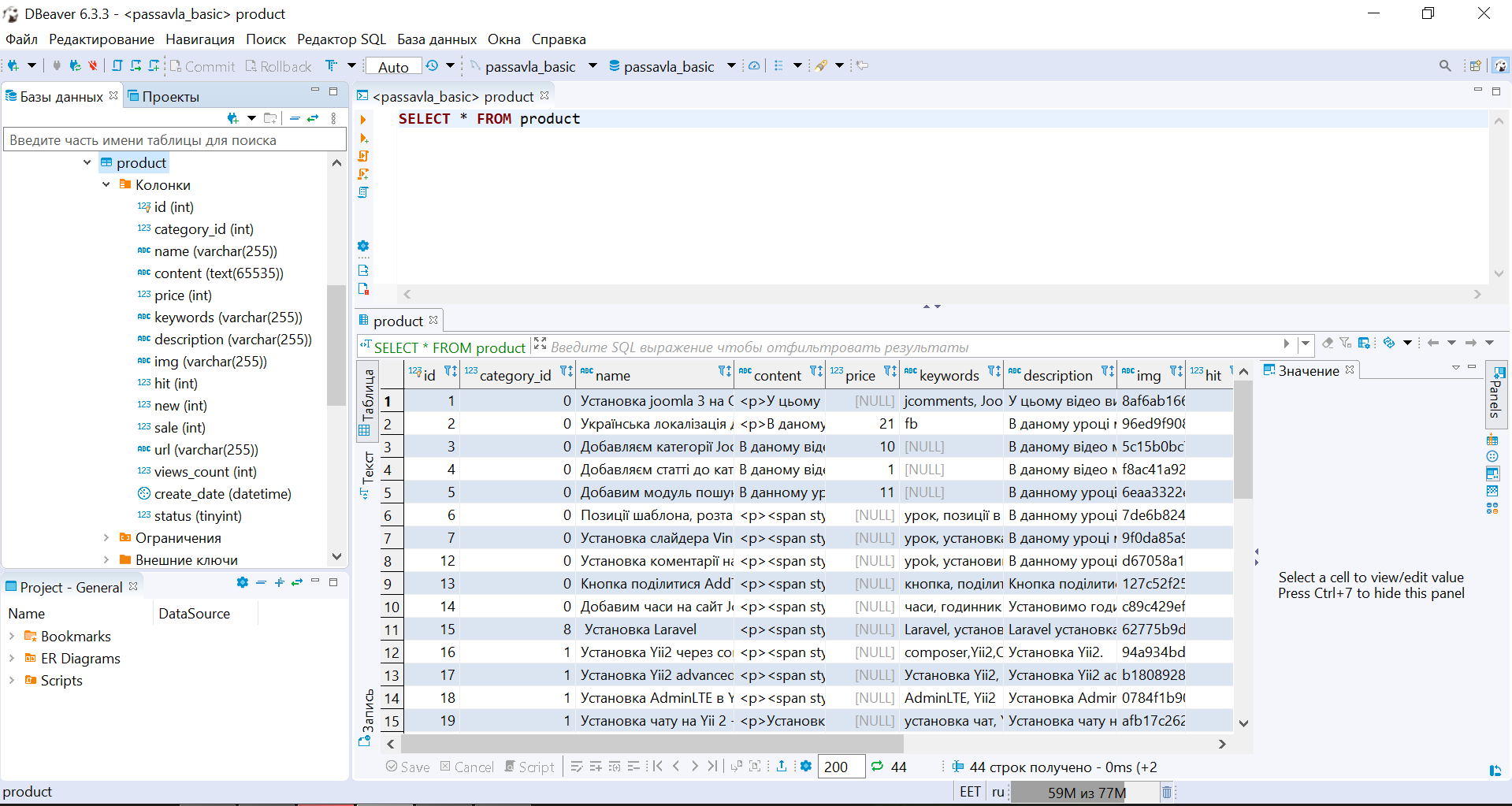Collapse the Колонки folder
The image size is (1512, 806).
(106, 184)
